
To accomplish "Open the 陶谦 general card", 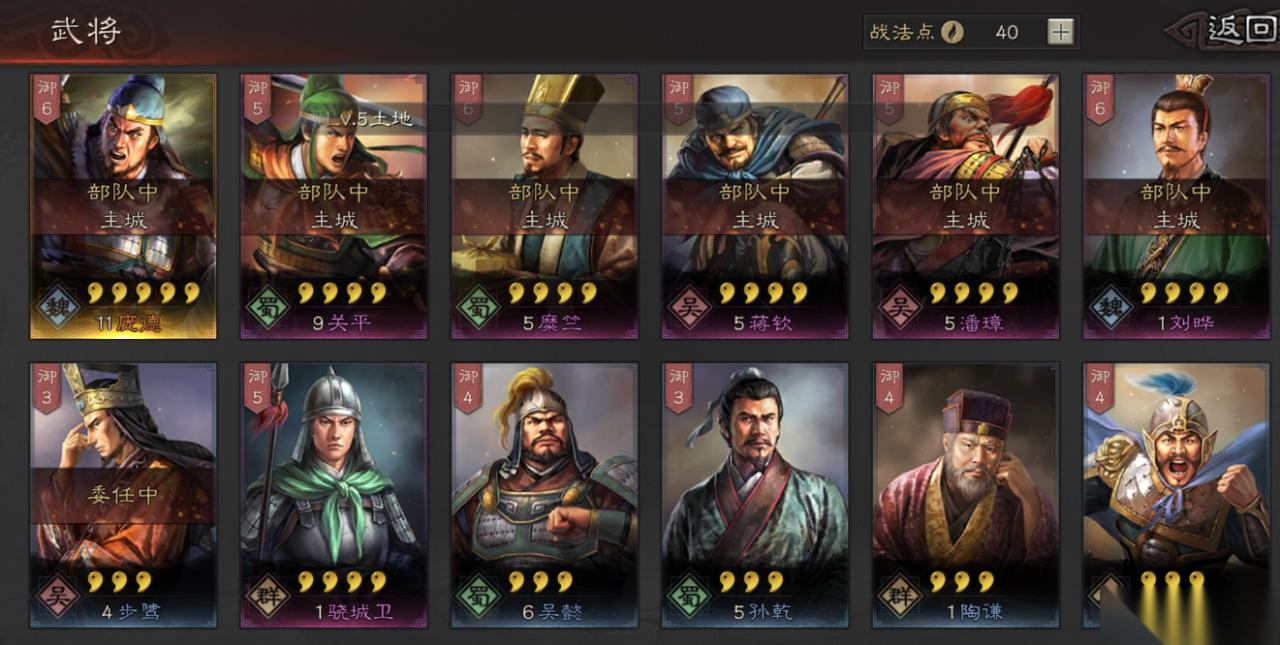I will [966, 495].
